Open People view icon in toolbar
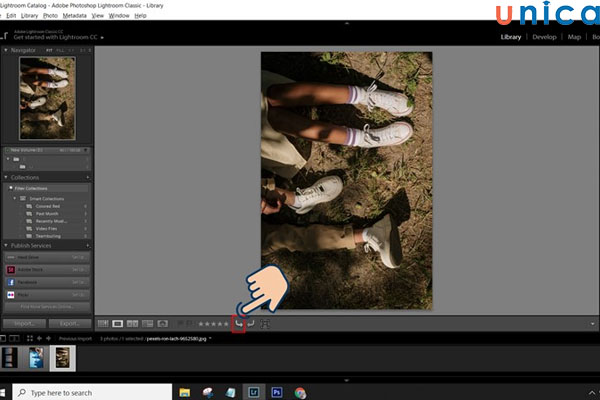The image size is (600, 400). 162,324
